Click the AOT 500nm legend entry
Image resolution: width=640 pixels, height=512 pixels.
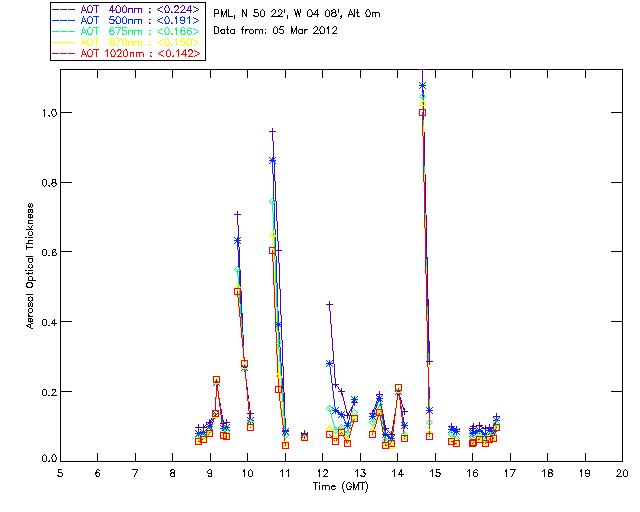126,20
